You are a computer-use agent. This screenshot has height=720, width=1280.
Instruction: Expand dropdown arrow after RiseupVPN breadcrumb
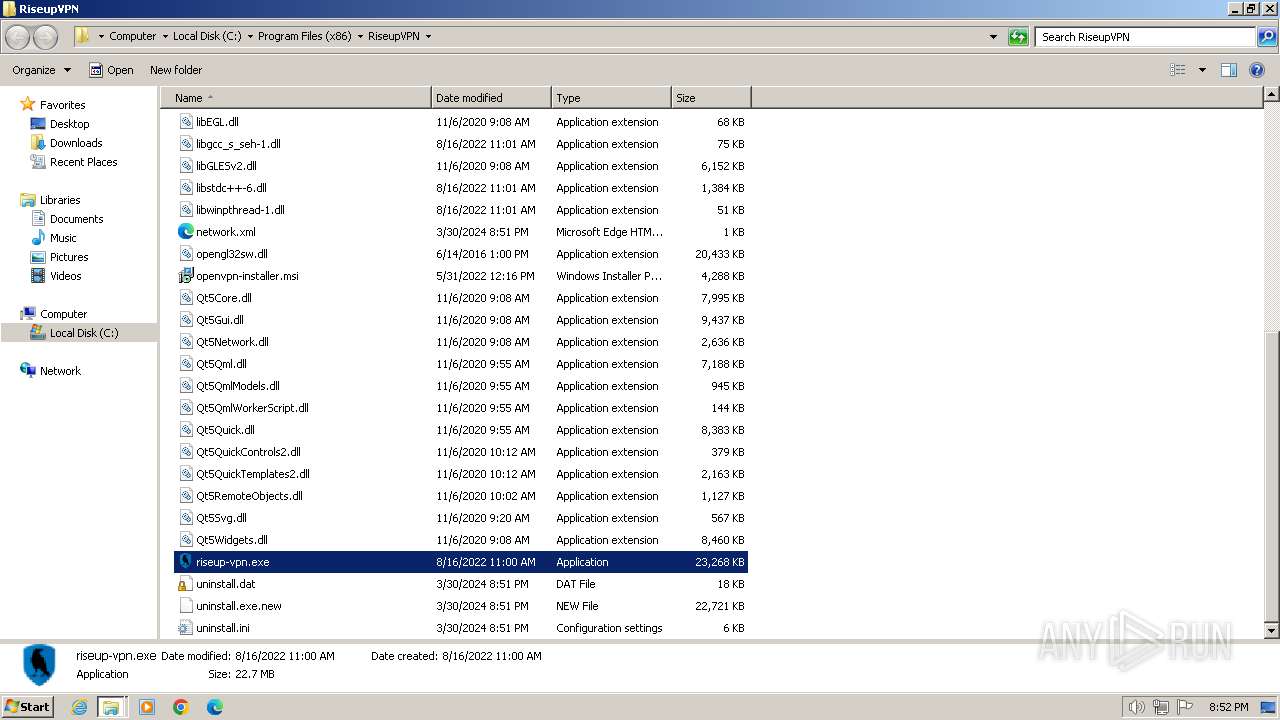click(428, 36)
